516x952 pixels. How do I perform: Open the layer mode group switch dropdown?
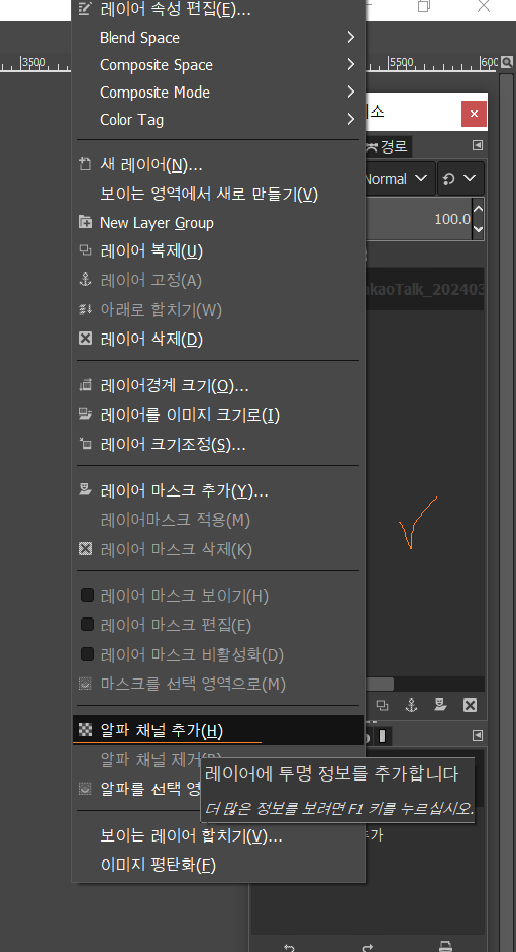(x=461, y=178)
